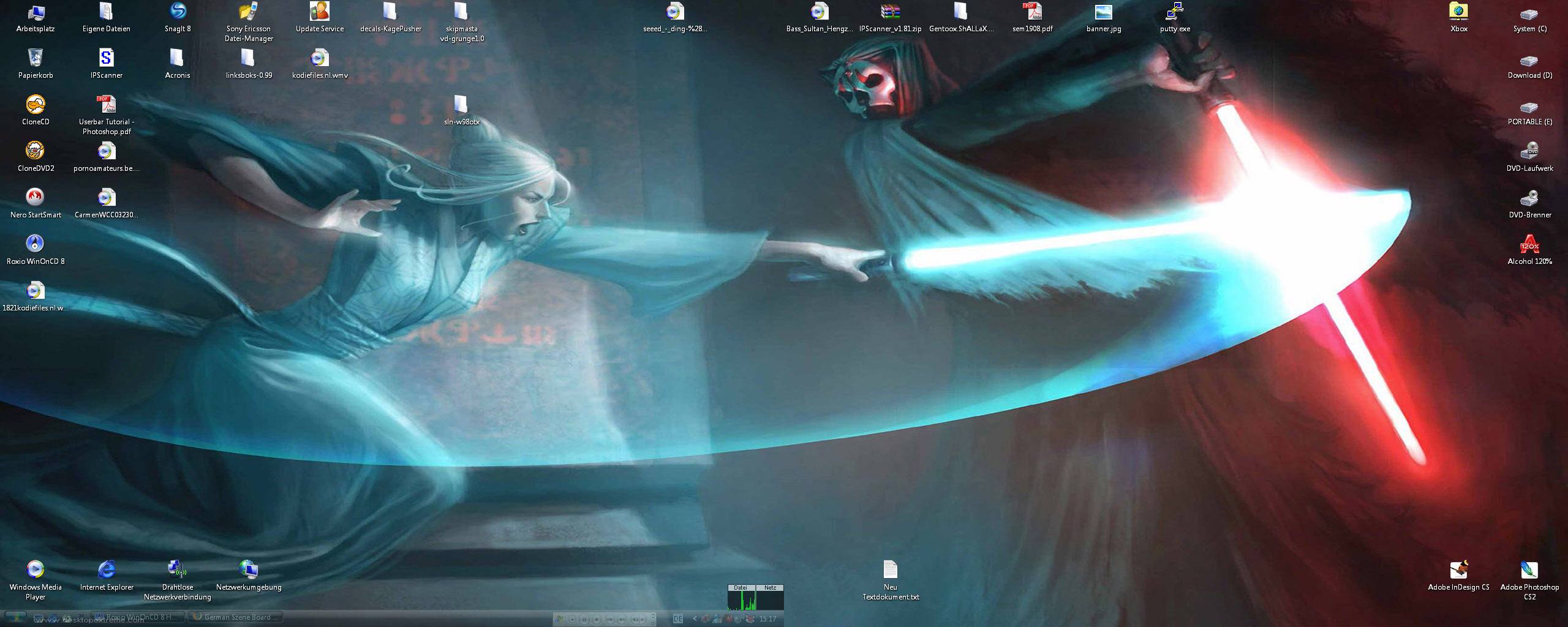The image size is (1568, 627).
Task: Click the 15:17 taskbar clock
Action: (767, 618)
